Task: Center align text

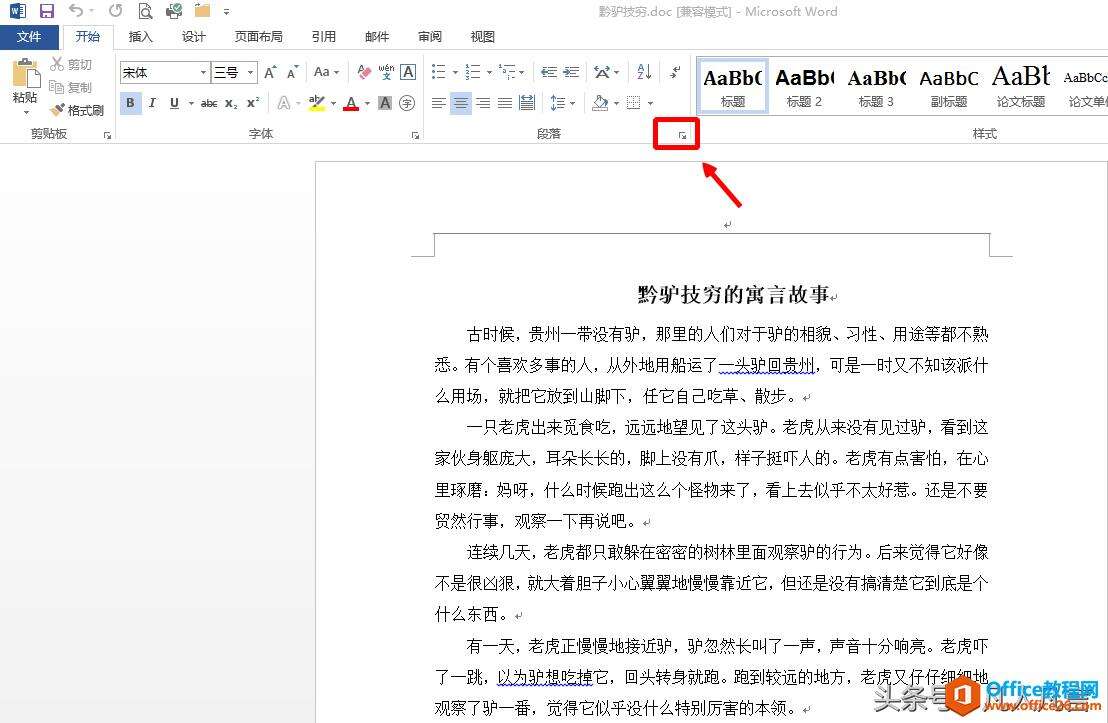Action: tap(461, 103)
